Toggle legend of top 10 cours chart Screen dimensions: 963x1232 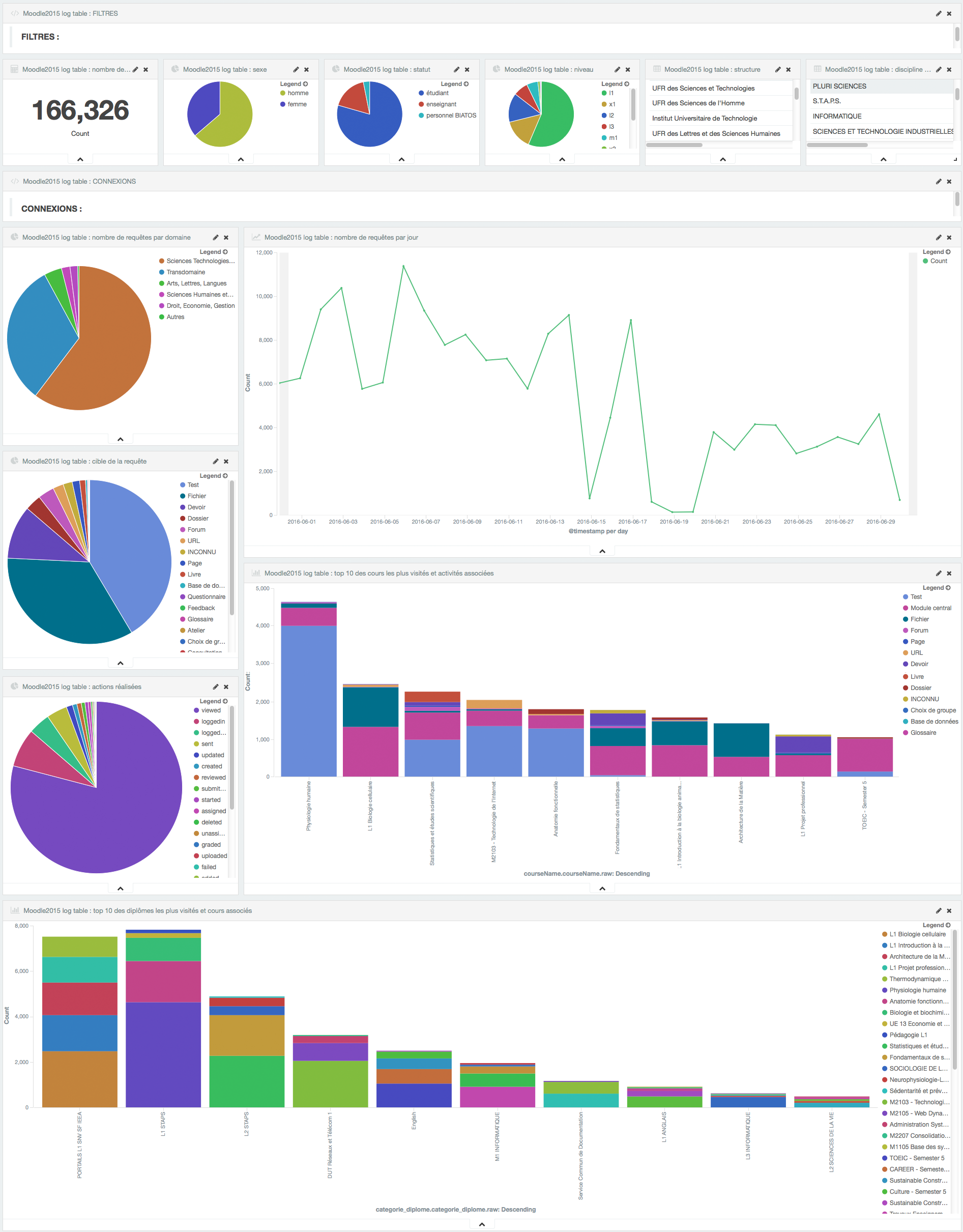[937, 588]
